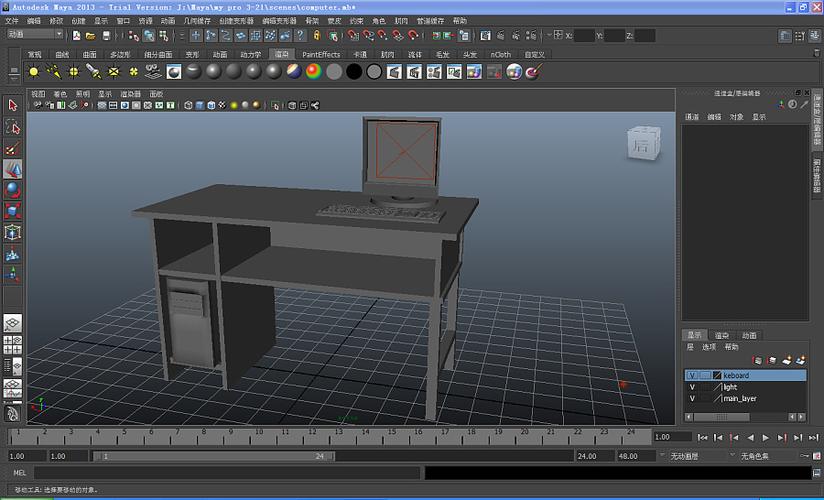Activate the Lasso select tool
This screenshot has width=824, height=500.
pyautogui.click(x=12, y=127)
